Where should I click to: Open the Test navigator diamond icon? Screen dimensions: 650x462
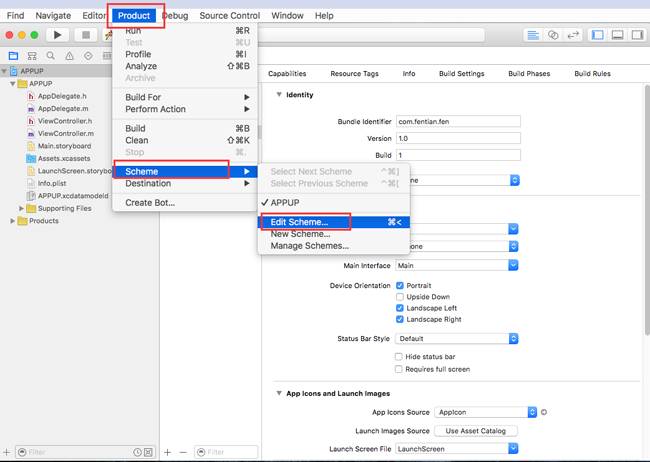click(x=88, y=56)
